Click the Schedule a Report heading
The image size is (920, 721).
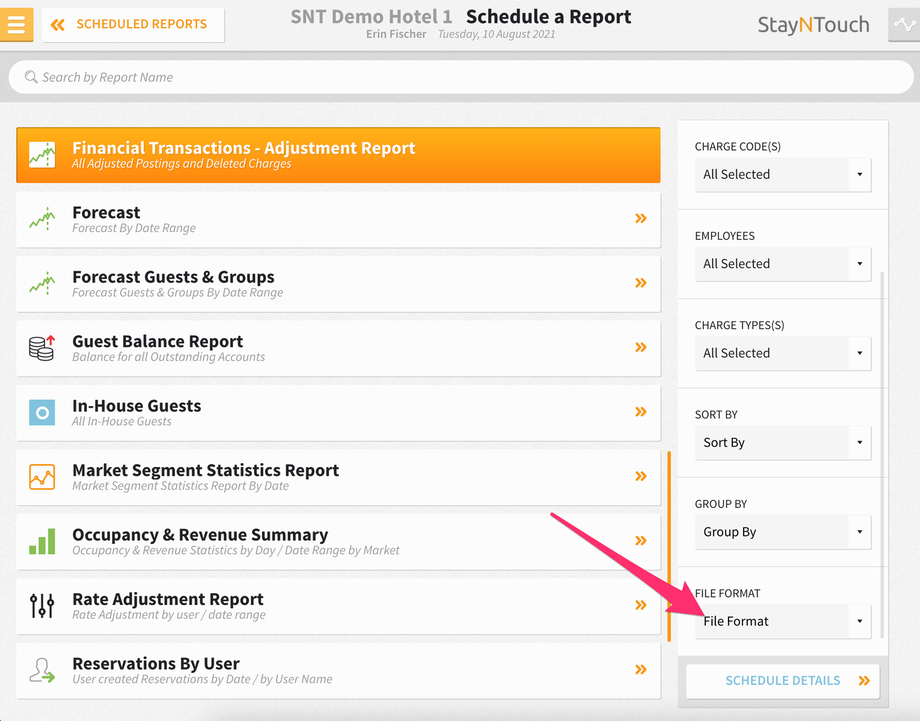point(549,16)
